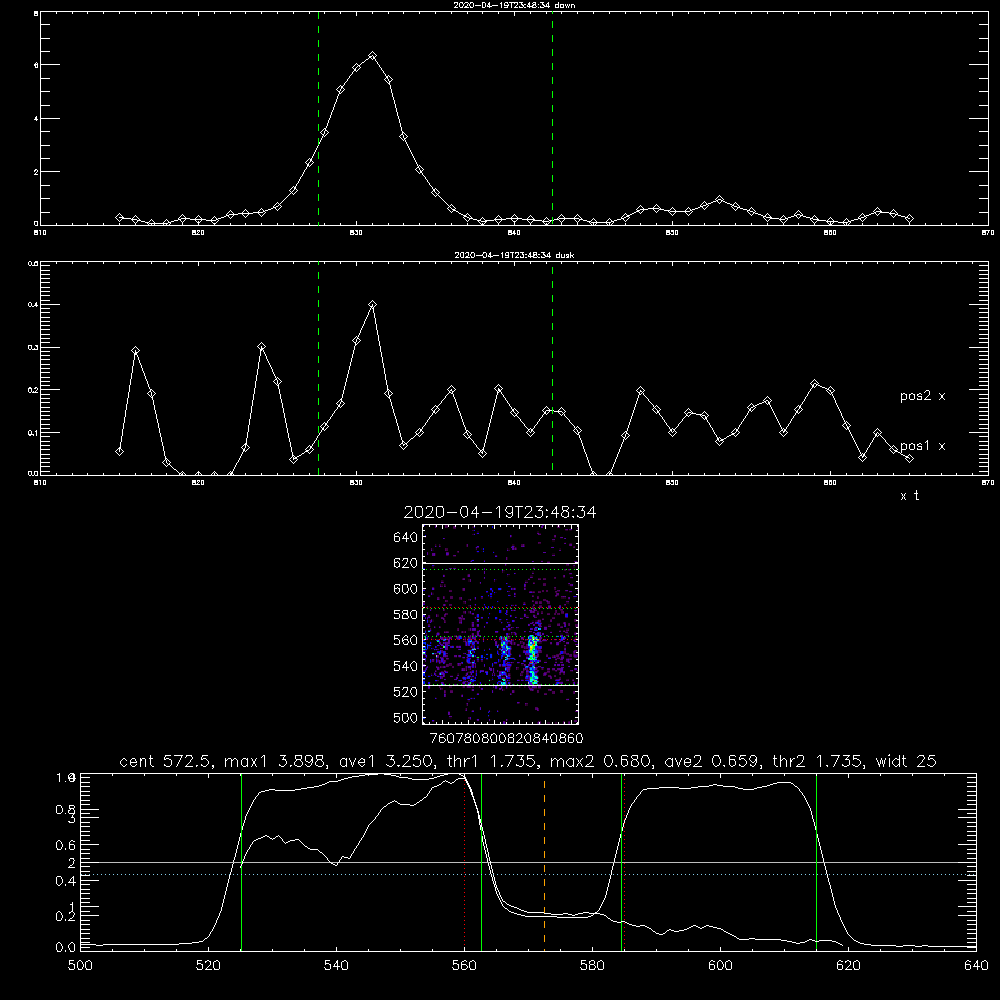Click the right green dashed line in dawn plot
1000x1000 pixels.
point(552,119)
